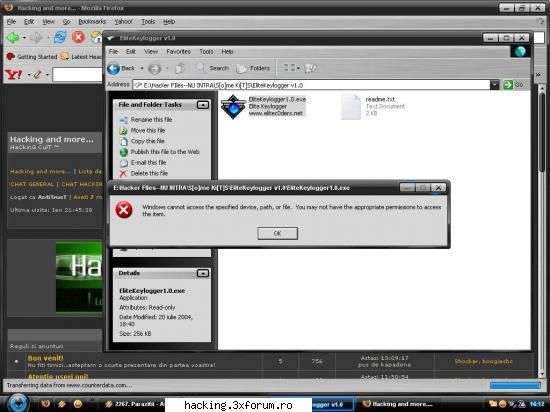Image resolution: width=550 pixels, height=412 pixels.
Task: Click Hacking and more... breadcrumb link
Action: [40, 171]
